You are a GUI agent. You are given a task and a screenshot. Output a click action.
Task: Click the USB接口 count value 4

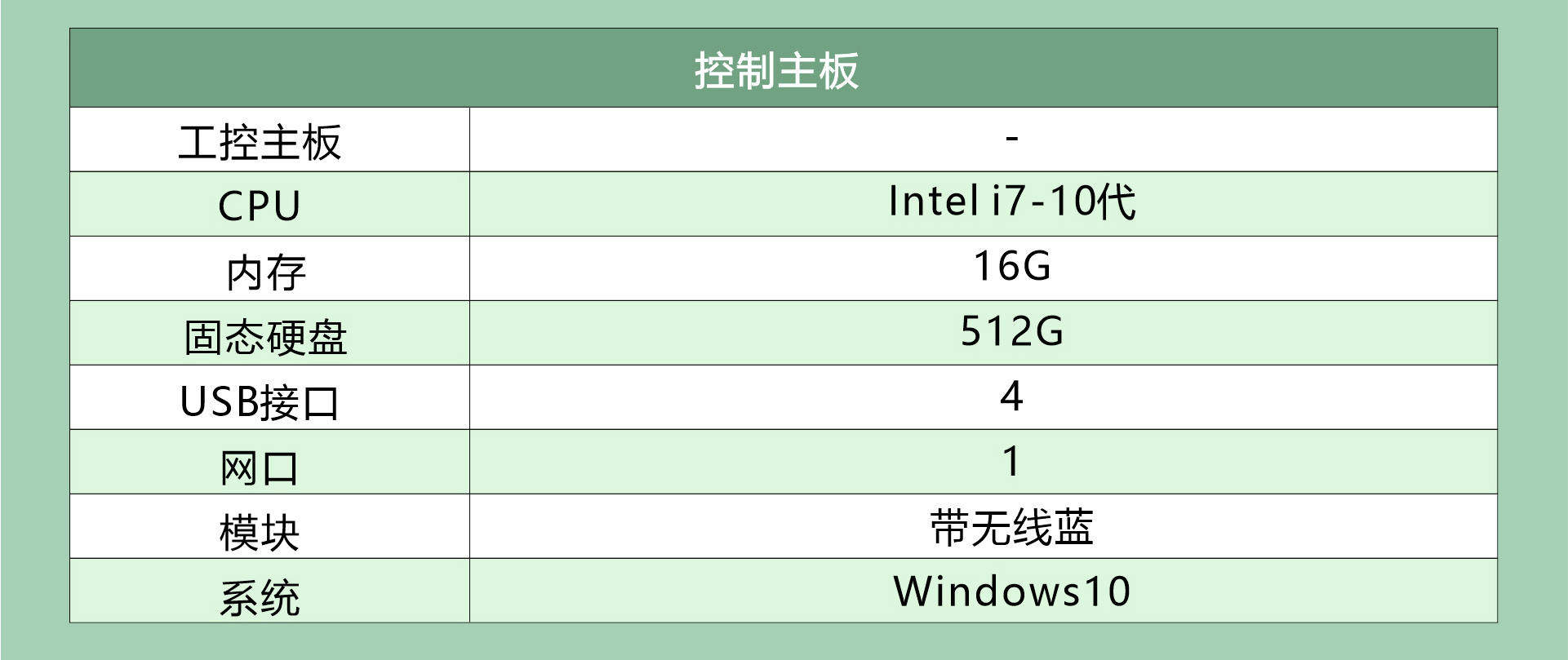(x=1011, y=396)
